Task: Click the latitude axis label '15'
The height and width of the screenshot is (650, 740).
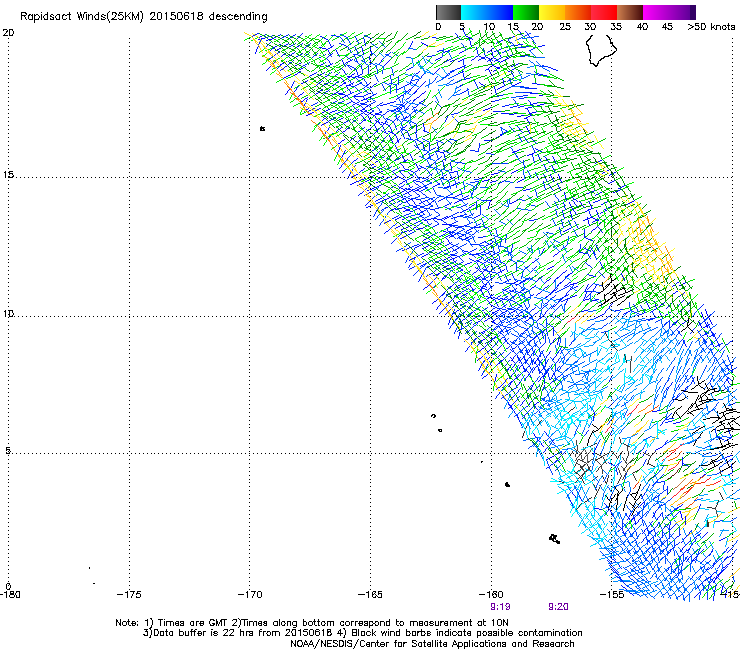Action: pyautogui.click(x=8, y=175)
